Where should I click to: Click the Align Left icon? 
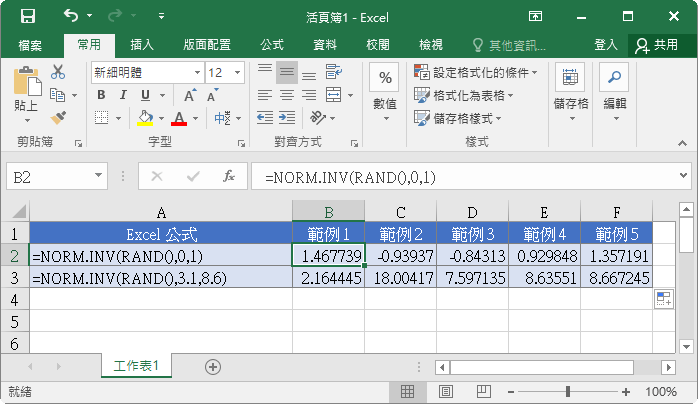pos(265,95)
